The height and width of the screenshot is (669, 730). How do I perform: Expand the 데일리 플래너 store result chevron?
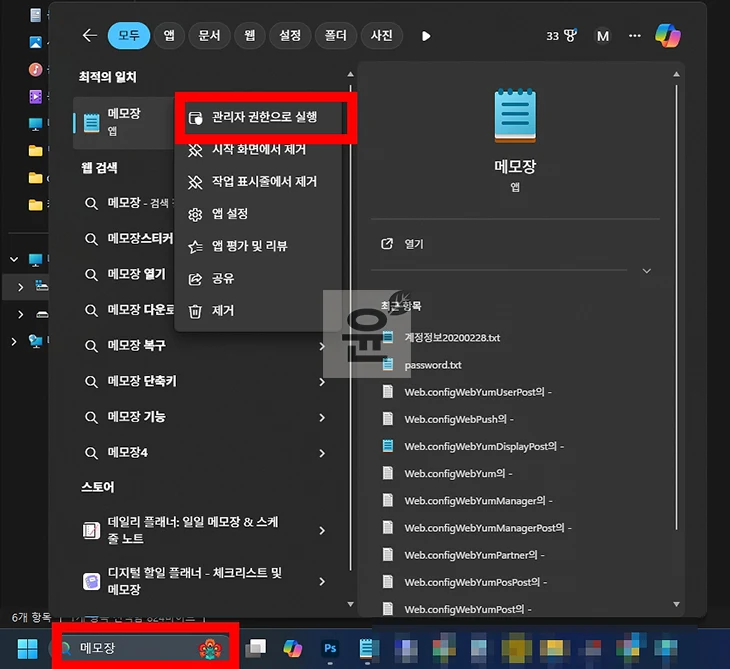coord(322,531)
